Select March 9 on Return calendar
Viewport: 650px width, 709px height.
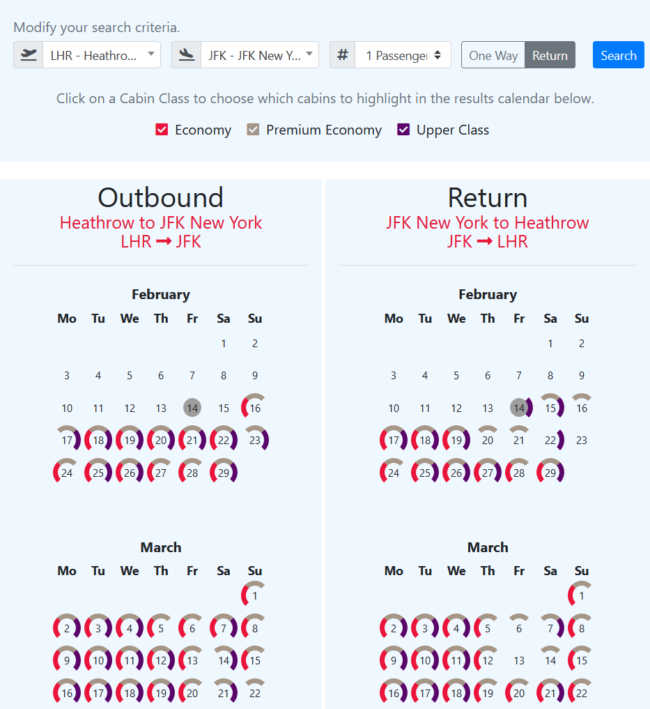[x=394, y=661]
